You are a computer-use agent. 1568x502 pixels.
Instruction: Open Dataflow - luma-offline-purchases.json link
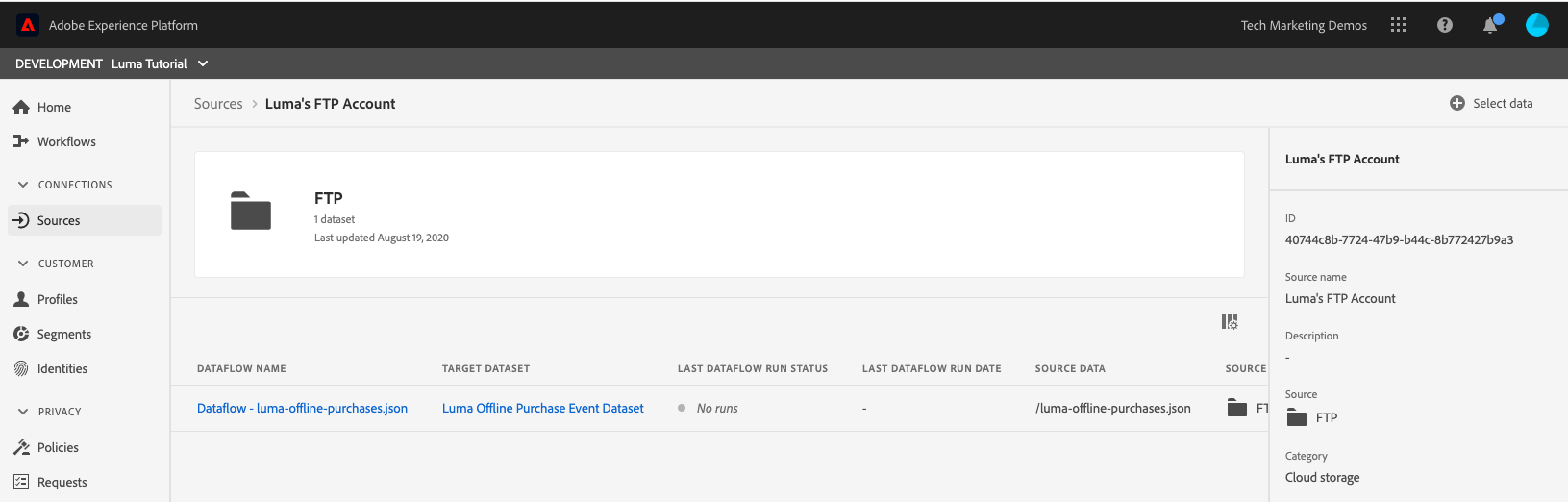(x=302, y=408)
